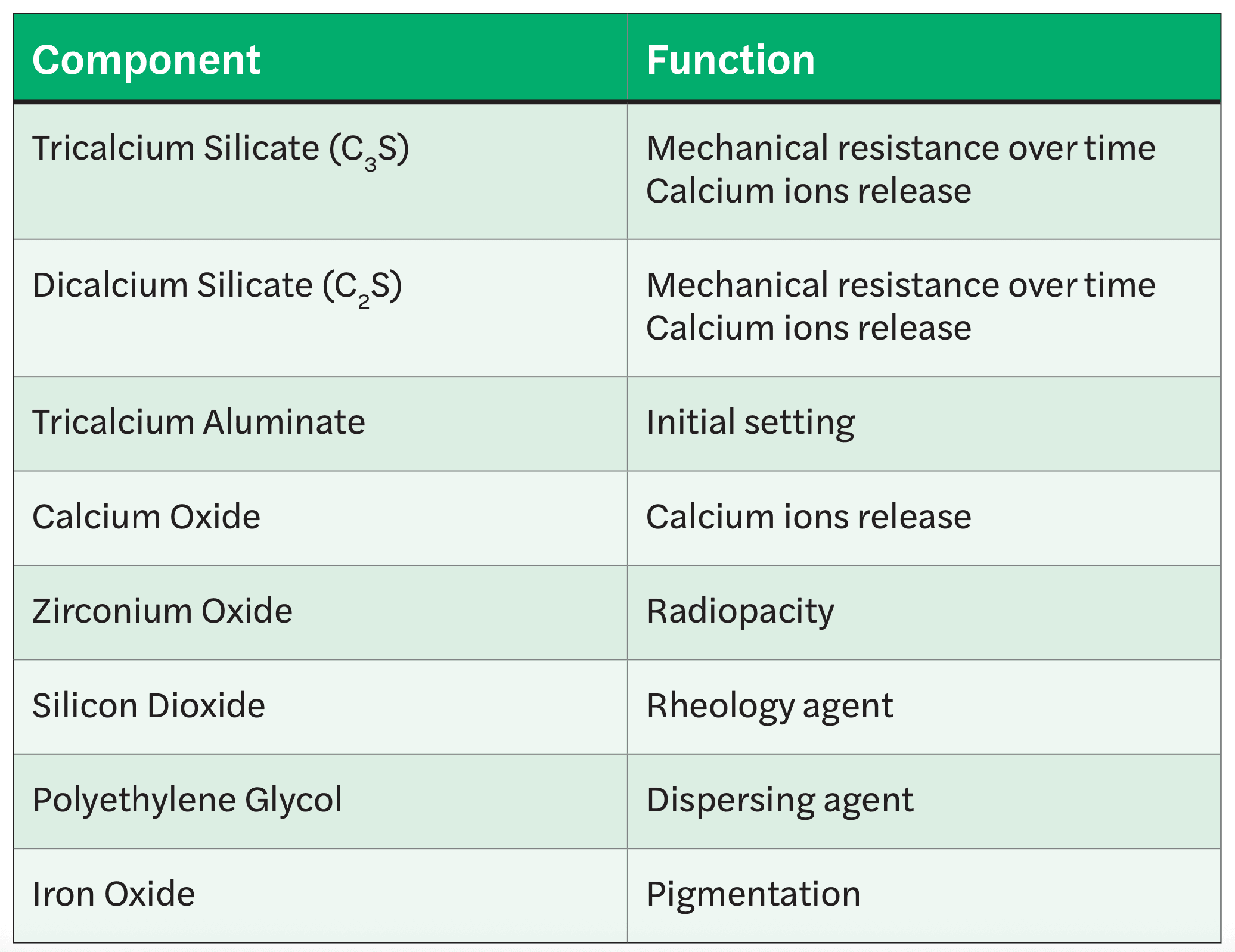Screen dimensions: 1235x952
Task: Select the Polyethylene Glycol cell
Action: (321, 801)
